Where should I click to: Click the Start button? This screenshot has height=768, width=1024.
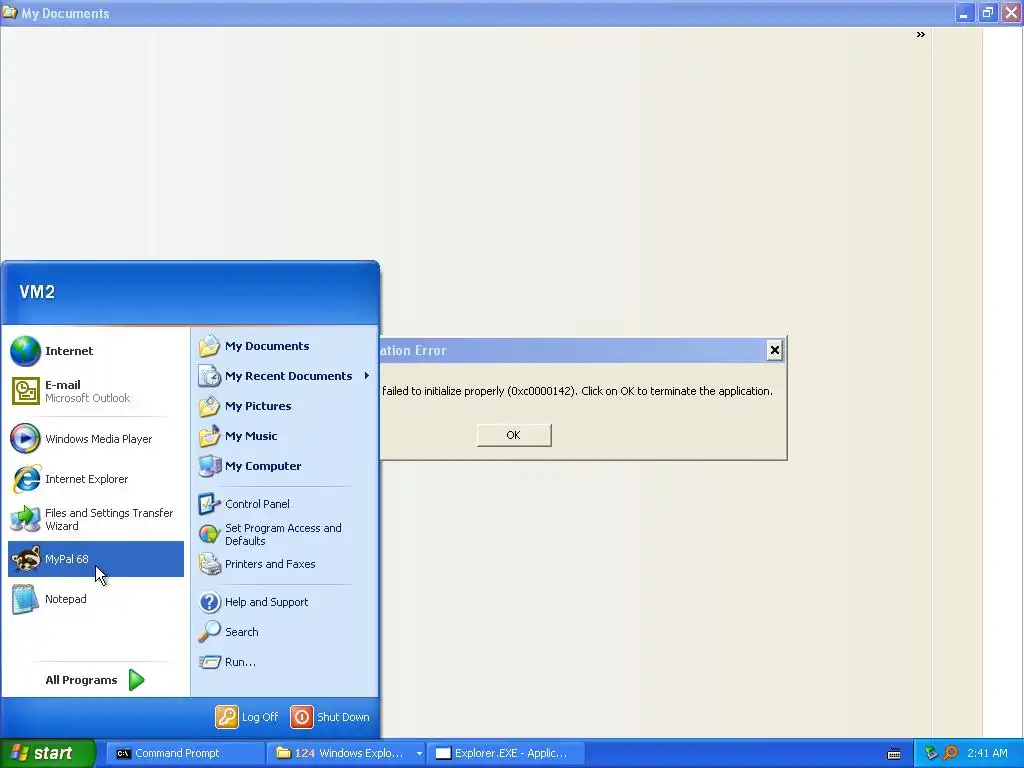point(47,753)
